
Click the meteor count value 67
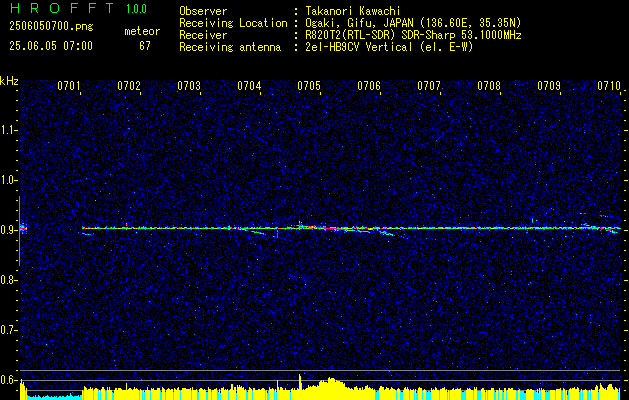(145, 46)
